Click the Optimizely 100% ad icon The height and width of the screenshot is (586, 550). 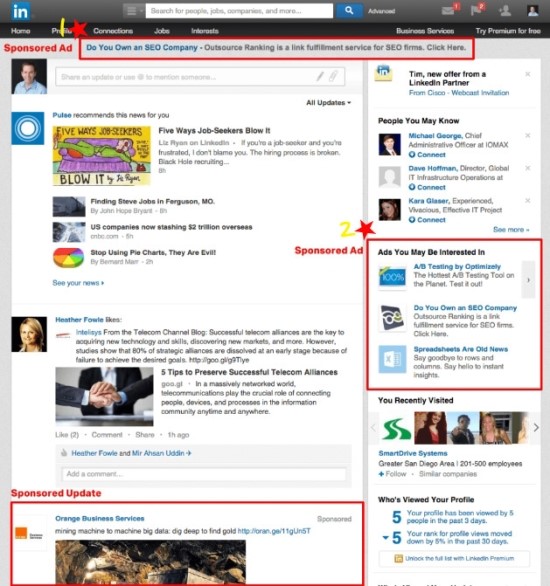(392, 277)
